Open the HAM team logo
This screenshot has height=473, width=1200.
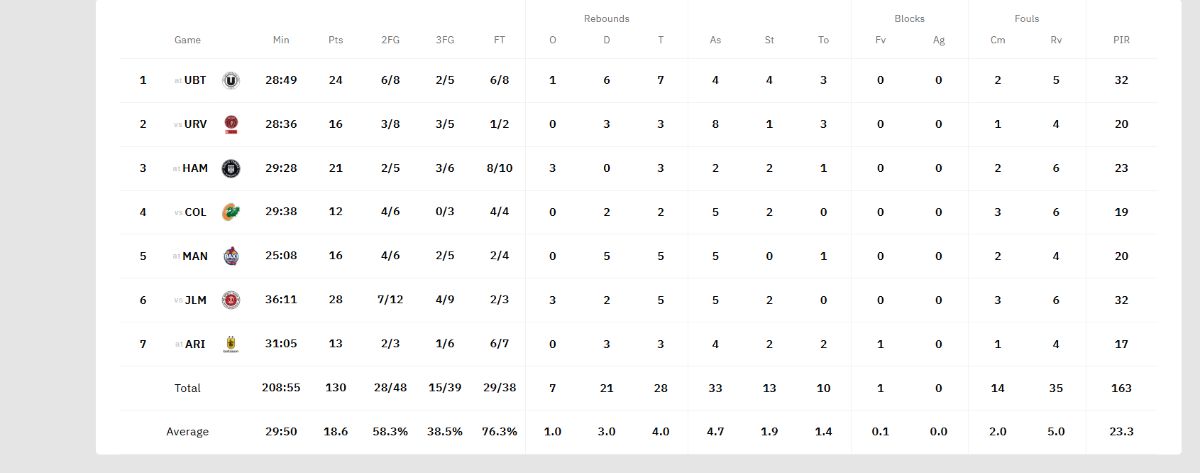231,168
